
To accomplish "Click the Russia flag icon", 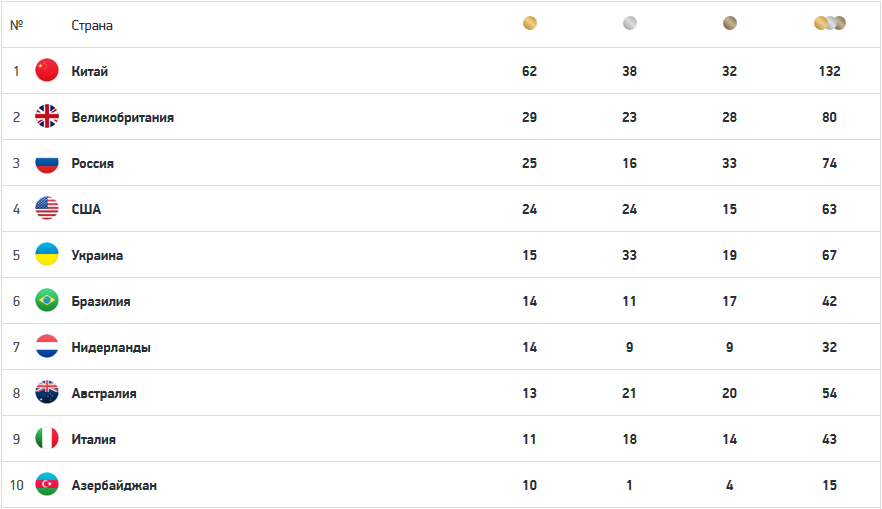I will pos(47,162).
